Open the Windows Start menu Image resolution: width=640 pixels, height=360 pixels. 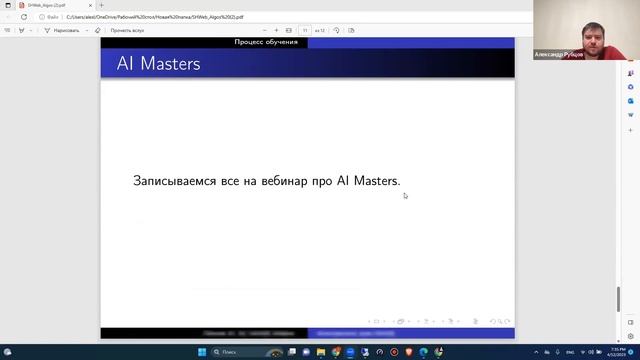[202, 352]
